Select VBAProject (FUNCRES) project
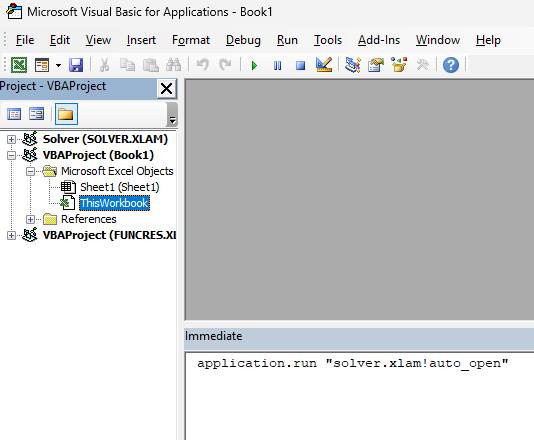Screen dimensions: 534x440 (109, 235)
